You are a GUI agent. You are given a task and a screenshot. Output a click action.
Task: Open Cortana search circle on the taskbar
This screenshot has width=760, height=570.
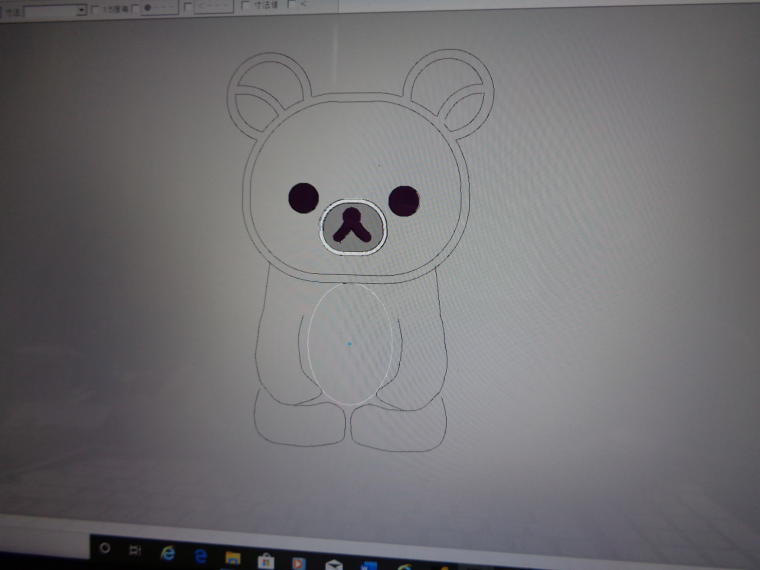(105, 548)
